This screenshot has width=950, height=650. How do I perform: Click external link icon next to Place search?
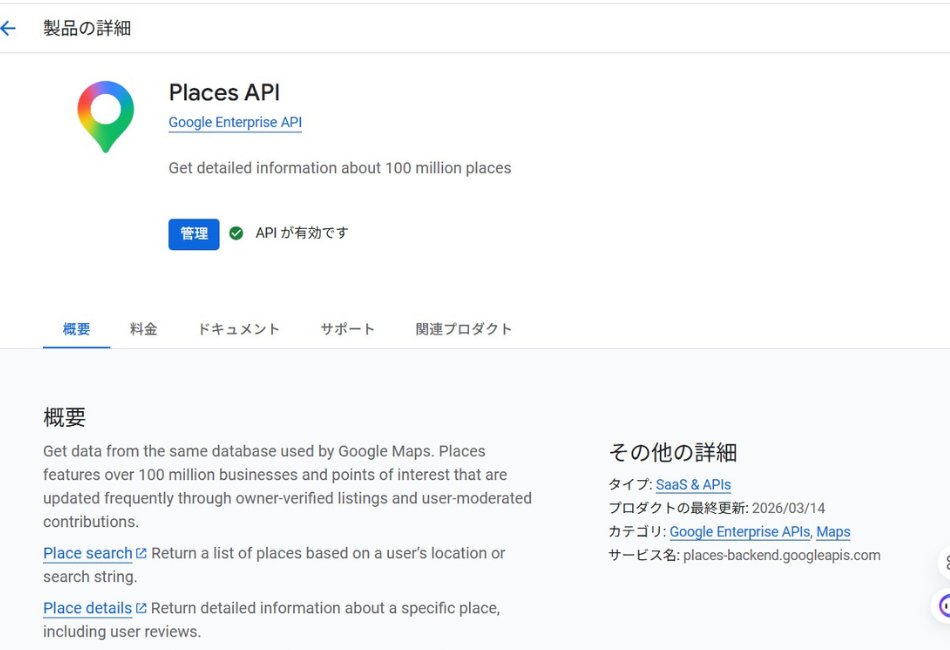(x=141, y=553)
